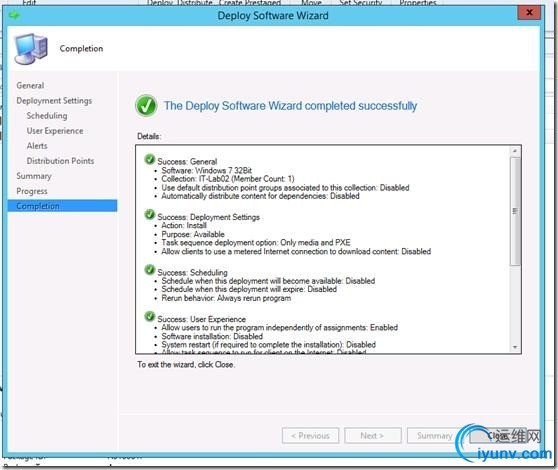558x470 pixels.
Task: Click the green check beside Success: General
Action: point(150,159)
